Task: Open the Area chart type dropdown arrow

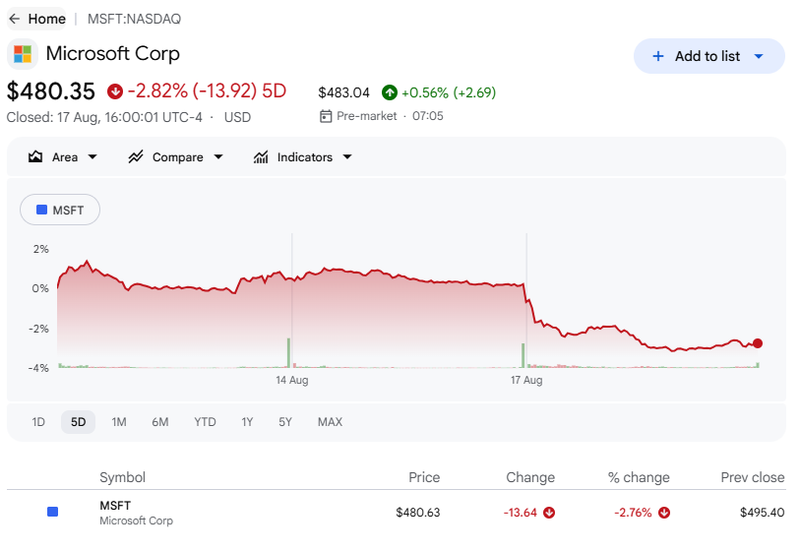Action: (x=92, y=157)
